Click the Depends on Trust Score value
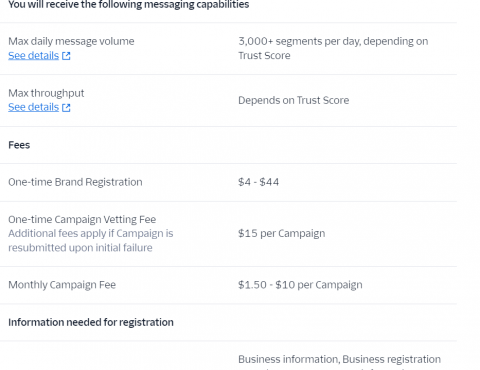480x370 pixels. (x=294, y=100)
